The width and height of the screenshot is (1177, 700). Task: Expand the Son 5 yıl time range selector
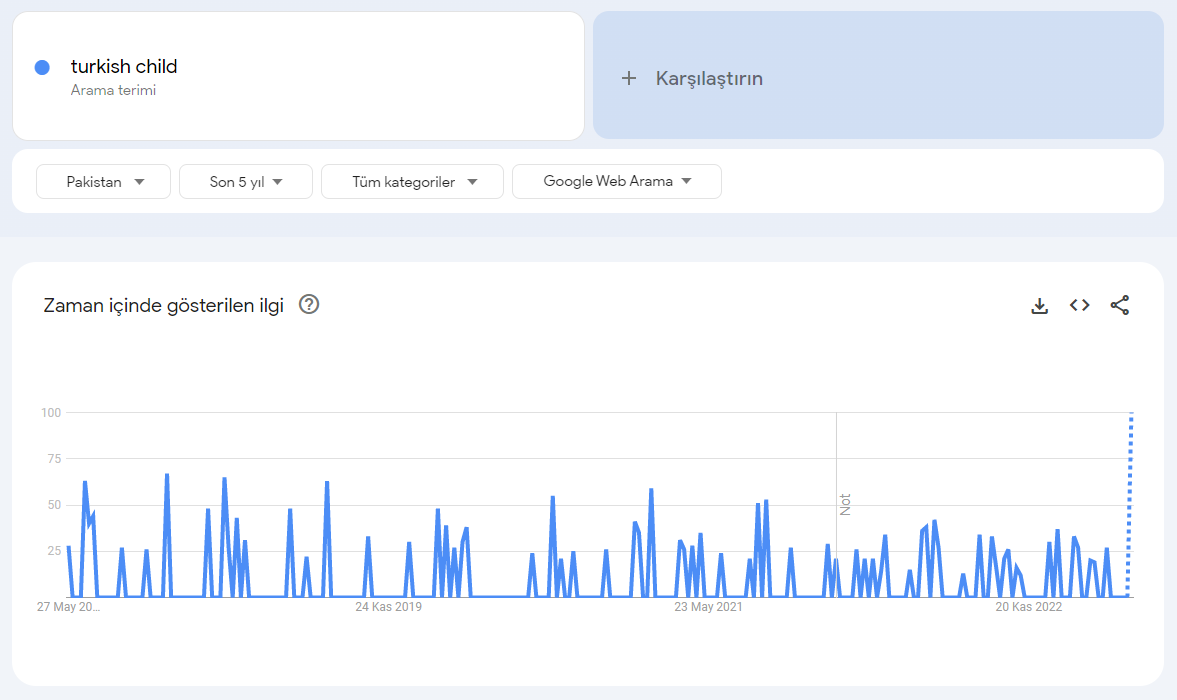tap(245, 181)
